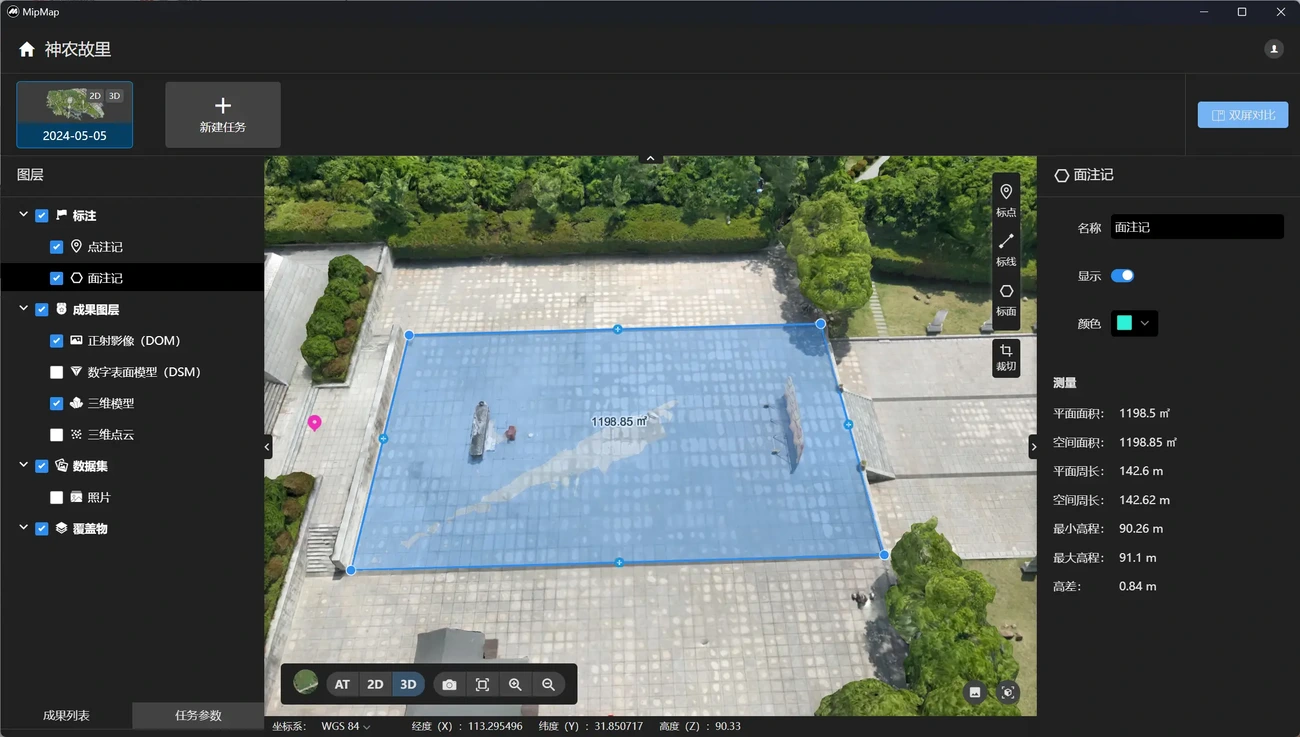Toggle the 显示 display switch off
This screenshot has width=1300, height=737.
click(x=1122, y=276)
